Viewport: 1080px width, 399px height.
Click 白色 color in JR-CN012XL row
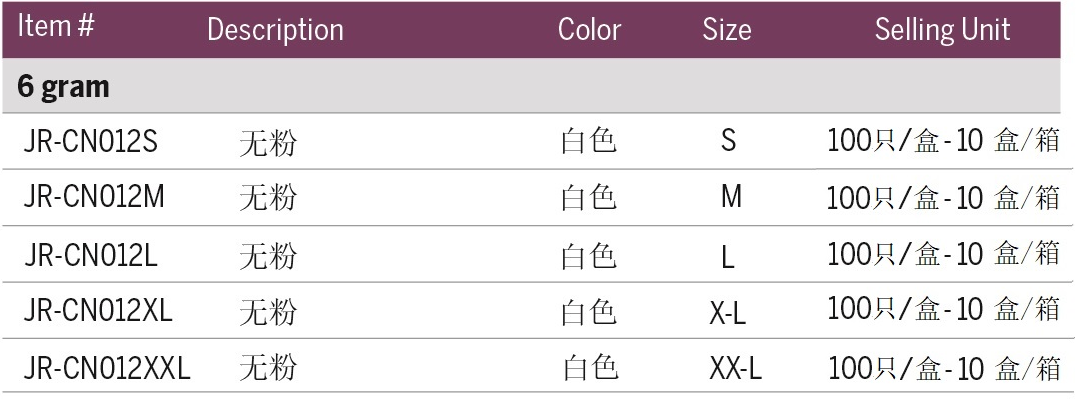pos(589,312)
